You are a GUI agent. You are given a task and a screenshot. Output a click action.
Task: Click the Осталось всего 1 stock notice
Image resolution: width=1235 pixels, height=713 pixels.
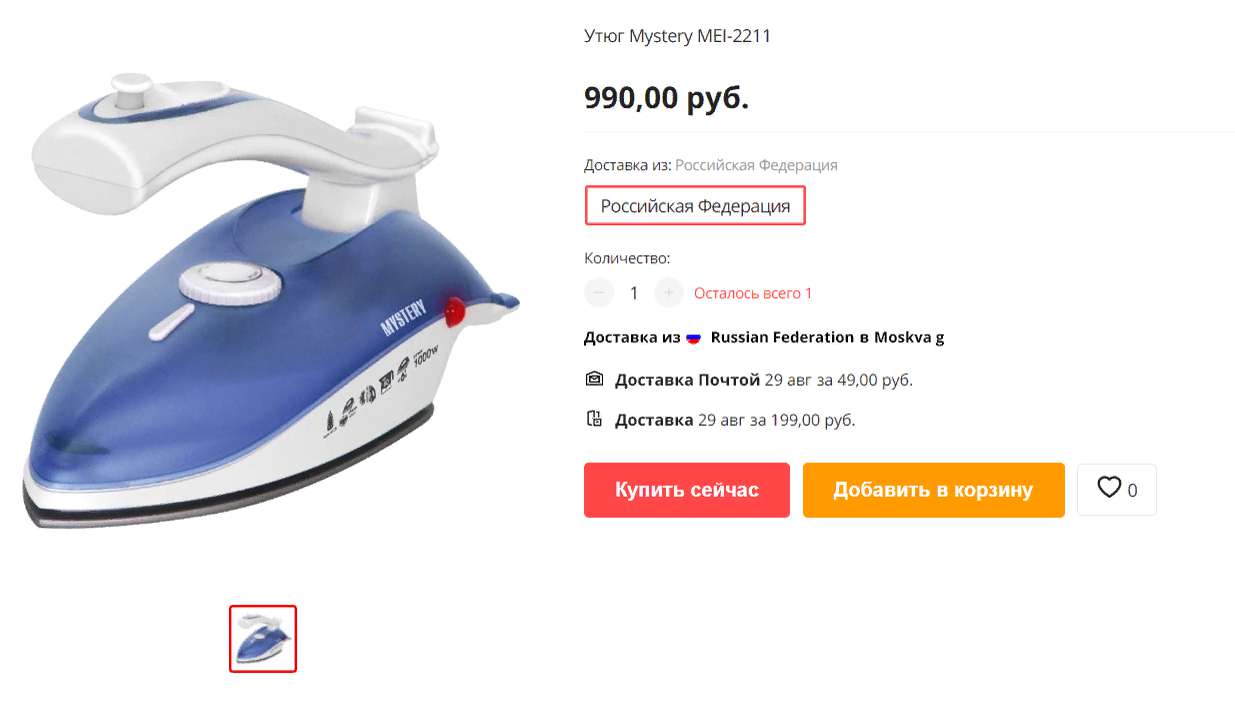click(x=753, y=293)
